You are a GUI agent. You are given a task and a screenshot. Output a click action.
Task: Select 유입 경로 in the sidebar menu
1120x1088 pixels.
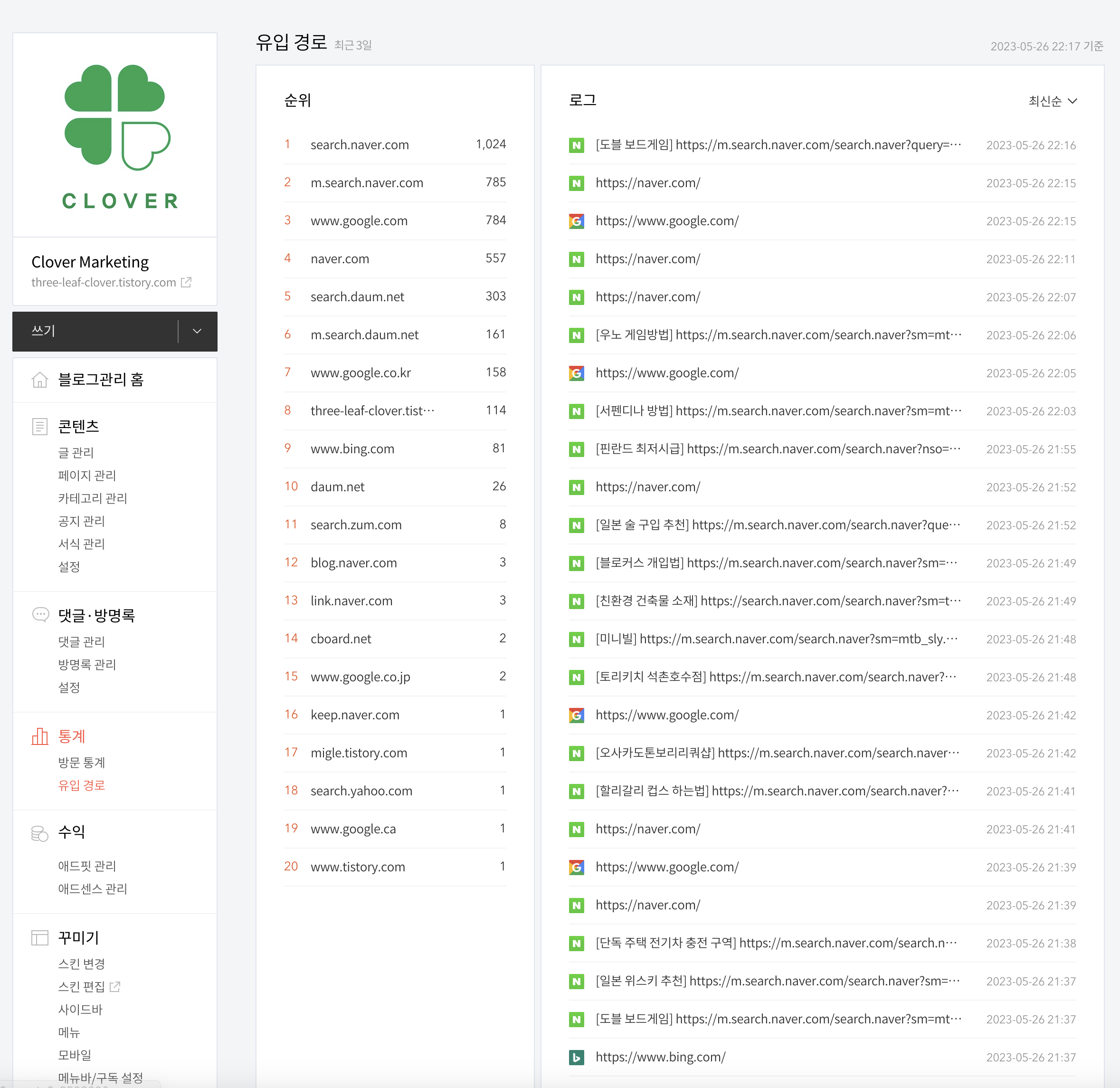pos(82,785)
